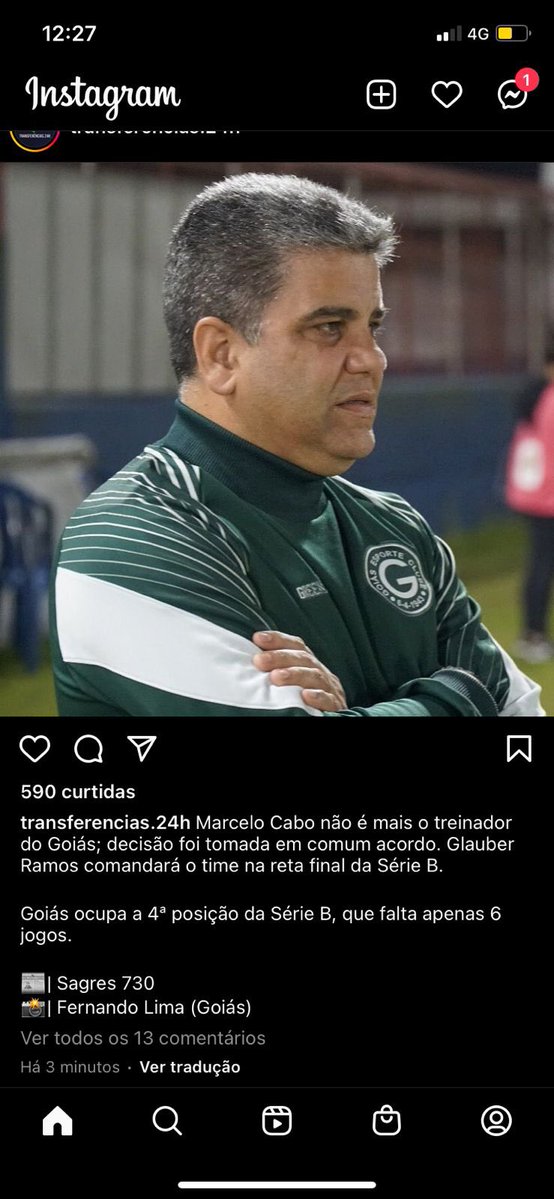Open Profile tab in bottom bar
The image size is (554, 1199).
[x=497, y=1121]
